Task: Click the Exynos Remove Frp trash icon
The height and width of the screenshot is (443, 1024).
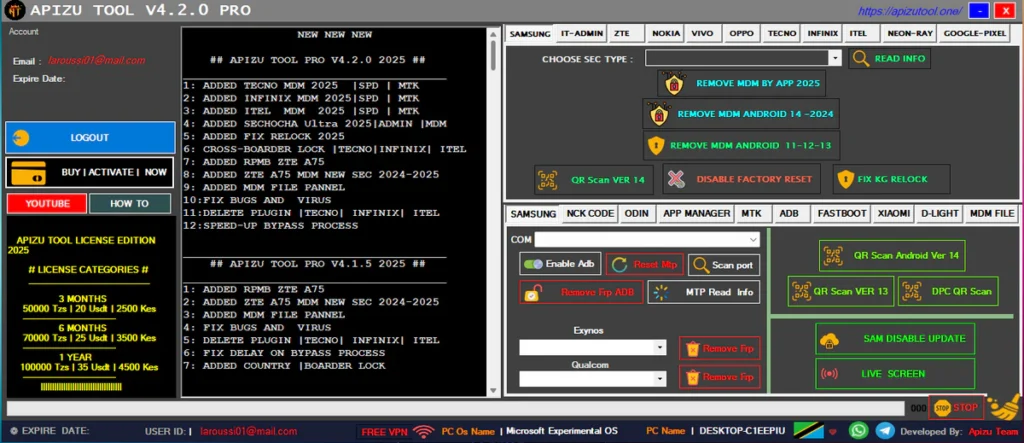Action: 693,348
